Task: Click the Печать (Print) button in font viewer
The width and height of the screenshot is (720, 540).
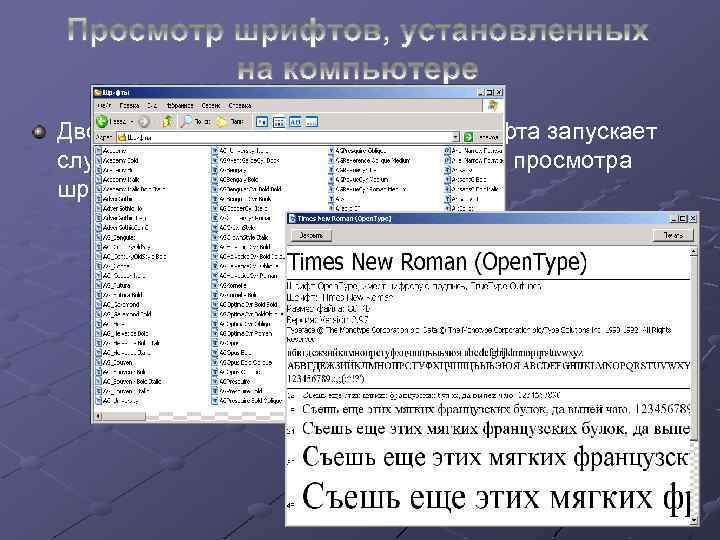Action: pos(673,235)
